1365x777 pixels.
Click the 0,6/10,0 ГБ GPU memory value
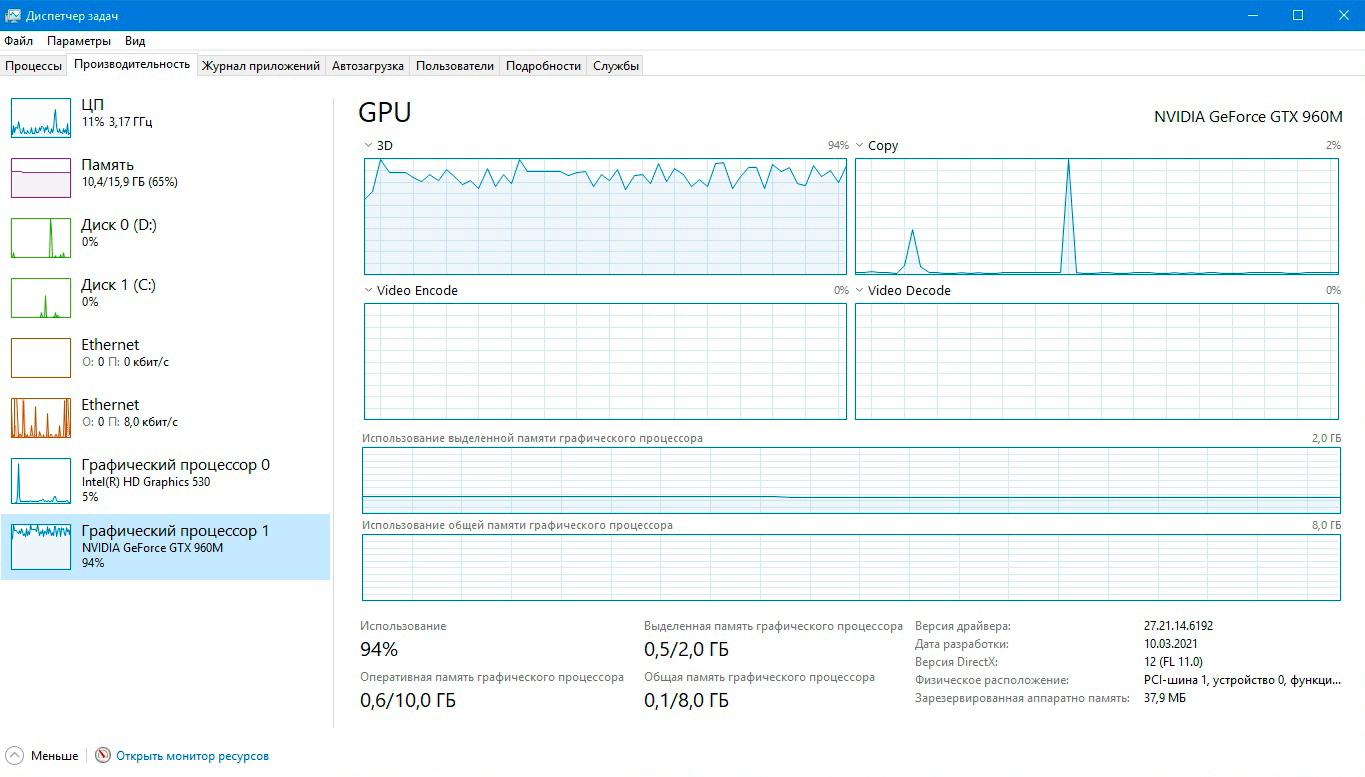tap(408, 701)
